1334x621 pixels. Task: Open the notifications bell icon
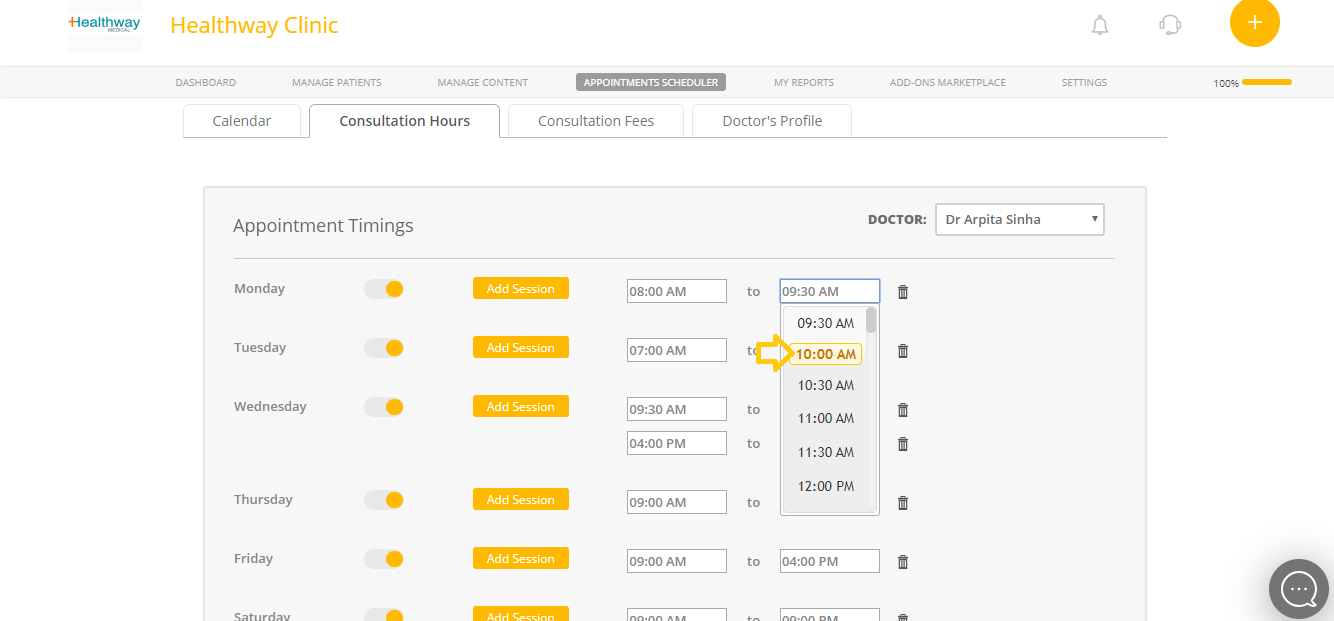coord(1100,25)
